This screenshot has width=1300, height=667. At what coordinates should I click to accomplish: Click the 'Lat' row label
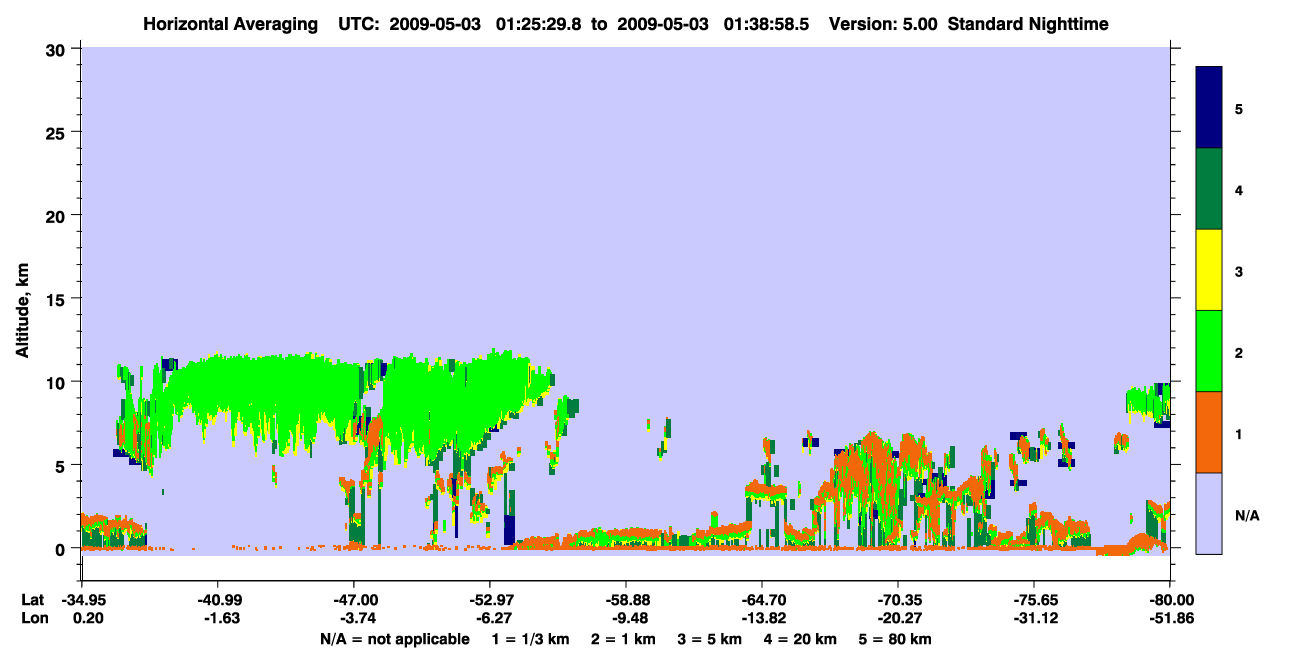click(33, 600)
